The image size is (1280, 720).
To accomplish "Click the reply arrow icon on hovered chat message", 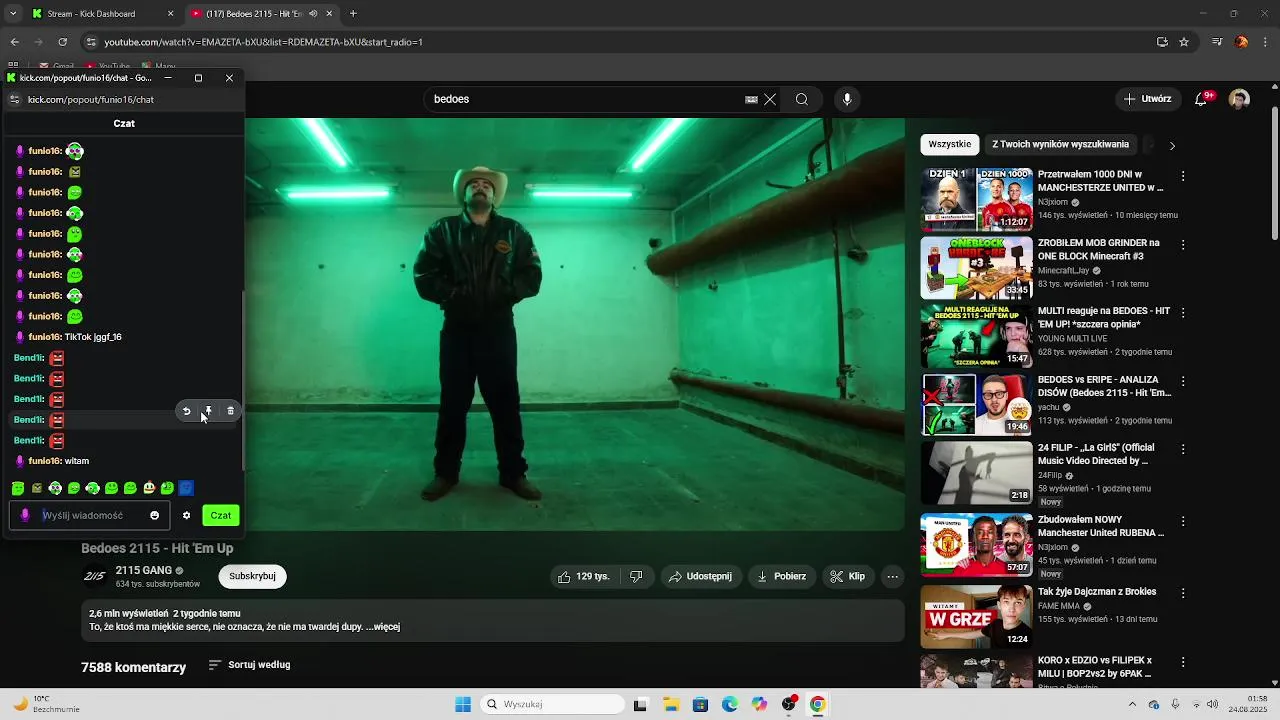I will [x=186, y=411].
